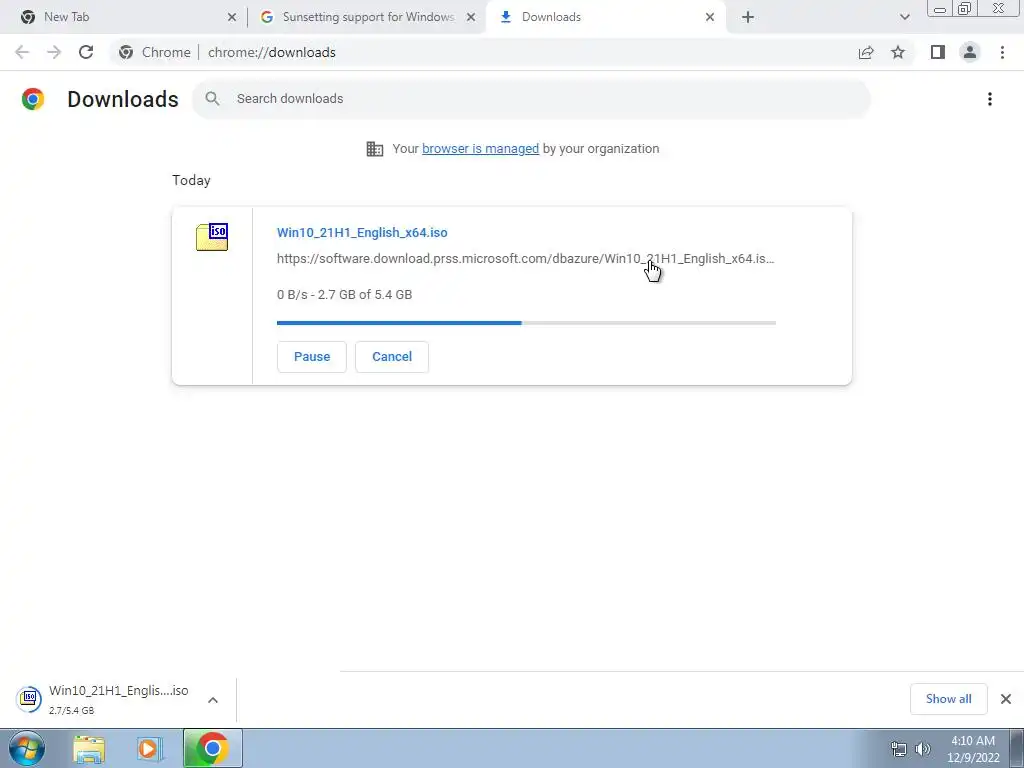Click the download progress bar
Image resolution: width=1024 pixels, height=768 pixels.
point(526,323)
